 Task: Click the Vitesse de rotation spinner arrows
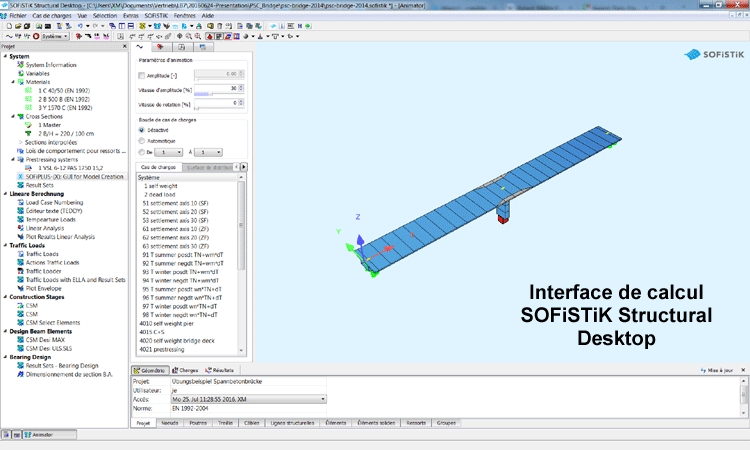click(241, 103)
